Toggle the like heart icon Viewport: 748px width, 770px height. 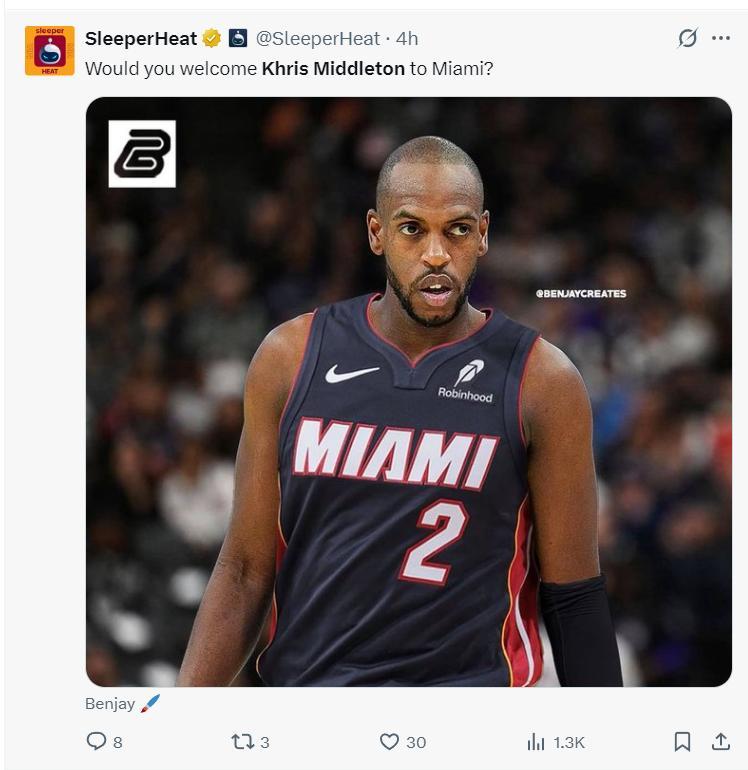click(x=389, y=742)
